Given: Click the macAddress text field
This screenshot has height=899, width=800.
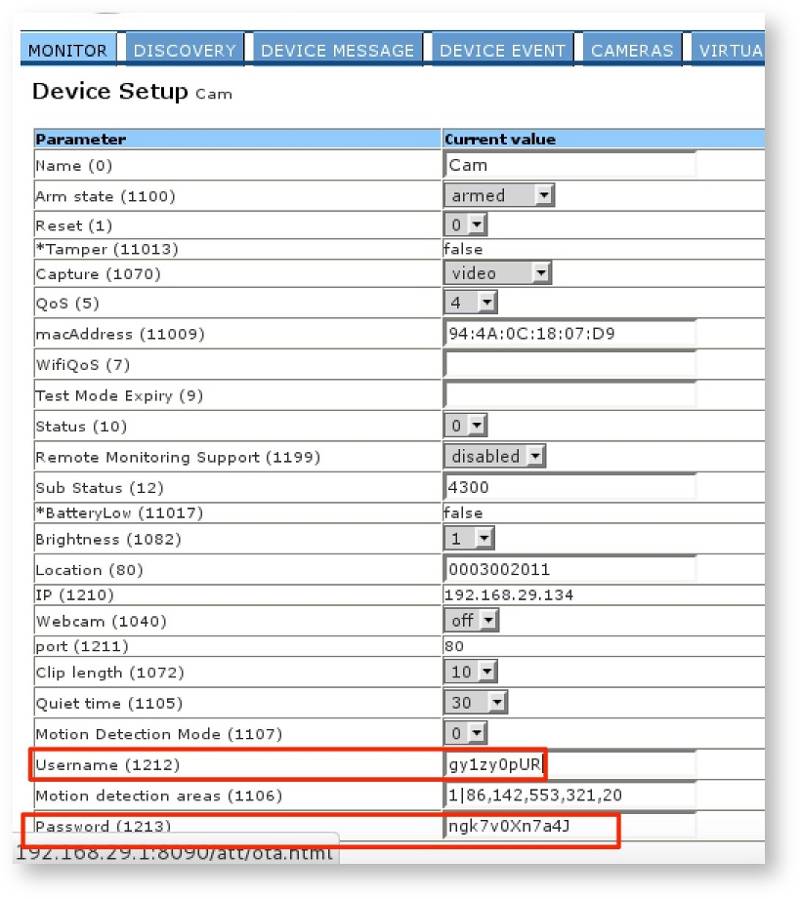Looking at the screenshot, I should [x=570, y=333].
